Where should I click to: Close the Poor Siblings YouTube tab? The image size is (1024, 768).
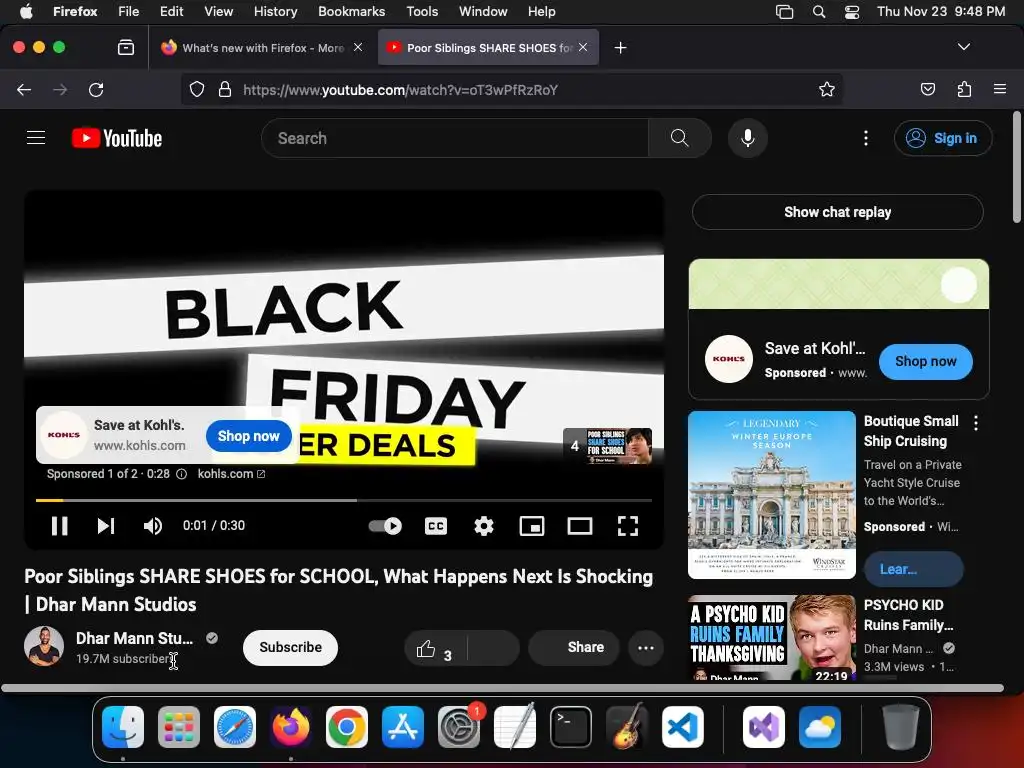pyautogui.click(x=583, y=47)
